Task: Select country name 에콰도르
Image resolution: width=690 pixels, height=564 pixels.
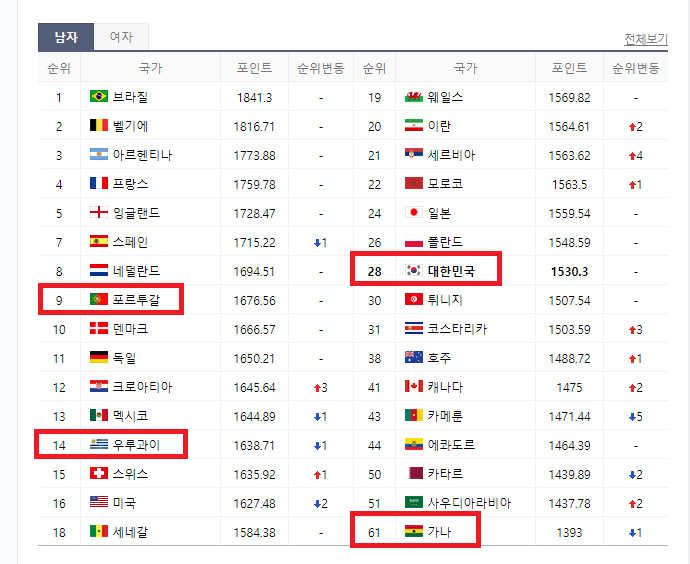Action: click(451, 445)
